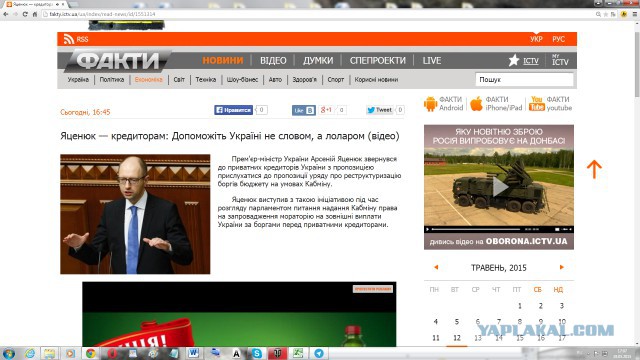Open the Авто subcategory
This screenshot has height=360, width=640.
pos(275,80)
